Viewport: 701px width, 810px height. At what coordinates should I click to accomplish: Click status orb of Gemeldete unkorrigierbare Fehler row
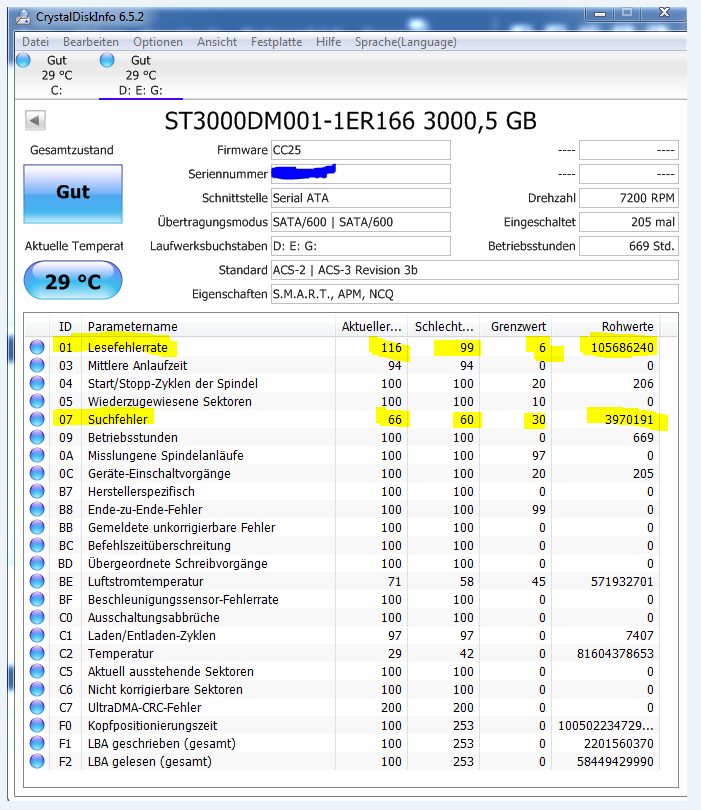click(x=37, y=527)
